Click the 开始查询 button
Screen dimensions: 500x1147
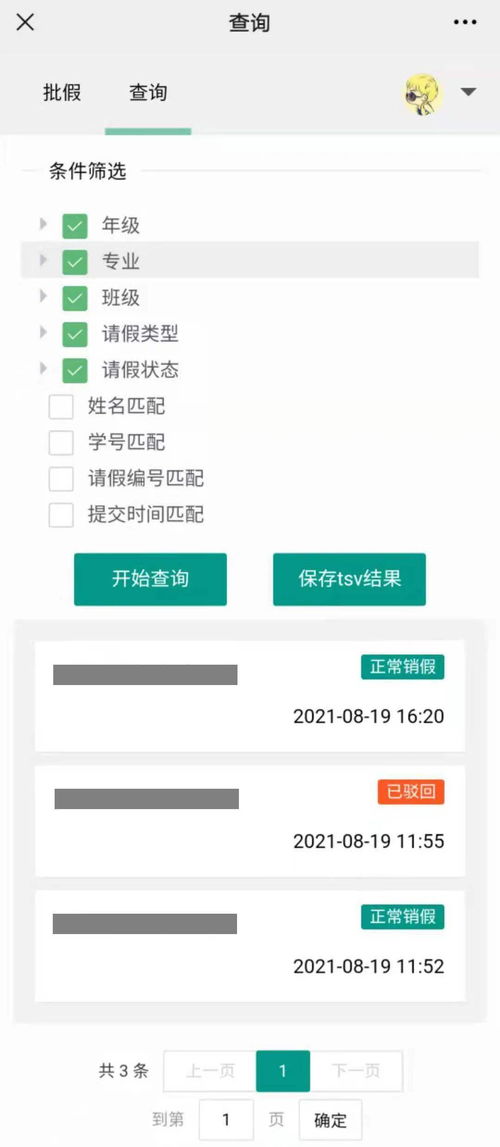point(151,579)
